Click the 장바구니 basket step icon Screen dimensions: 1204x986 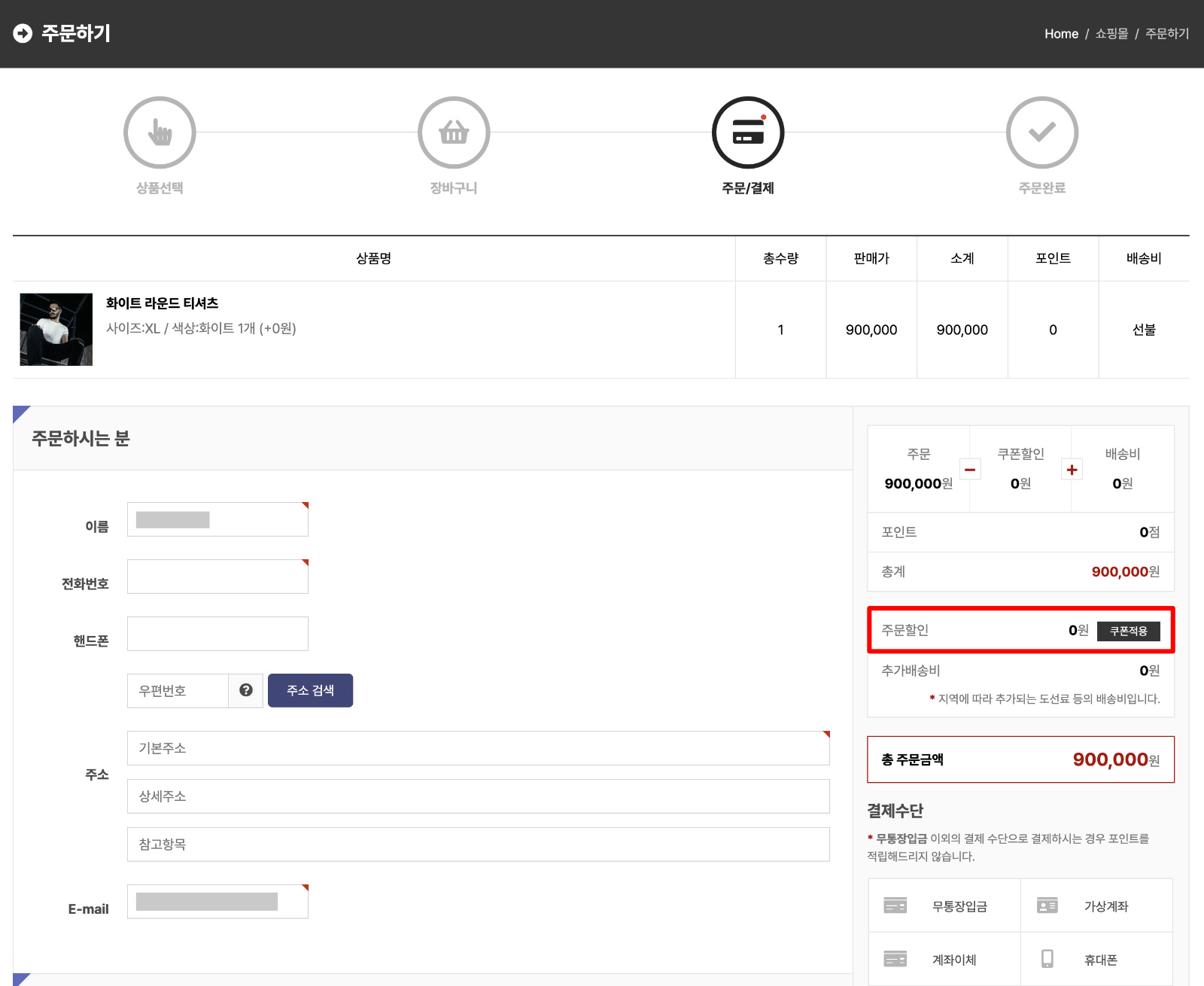click(454, 132)
